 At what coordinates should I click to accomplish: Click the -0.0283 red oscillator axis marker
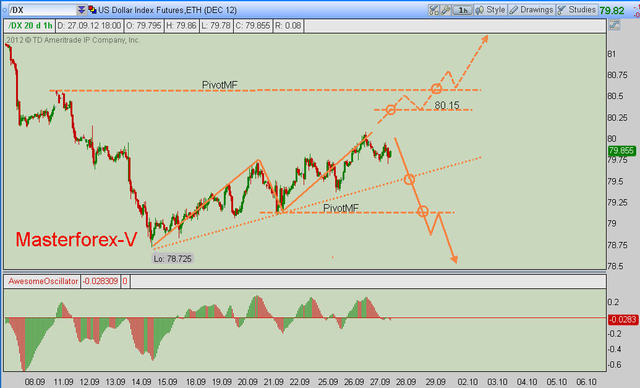coord(623,319)
